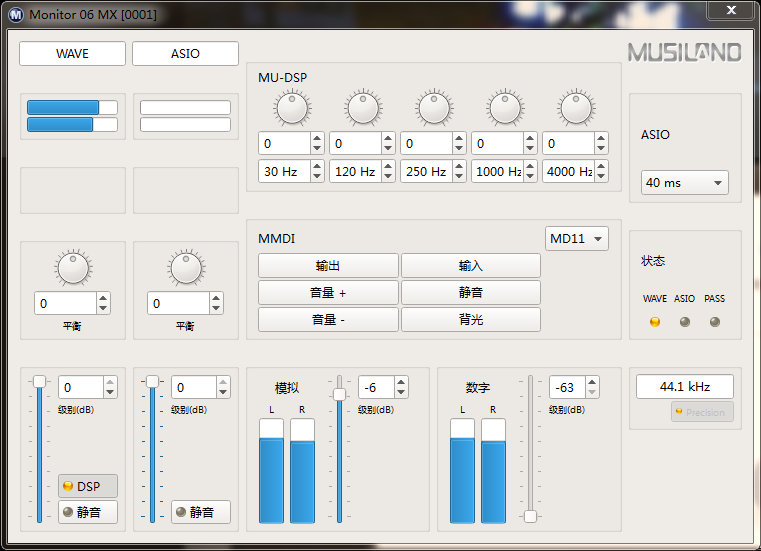Toggle the DSP button
761x551 pixels.
(x=87, y=486)
